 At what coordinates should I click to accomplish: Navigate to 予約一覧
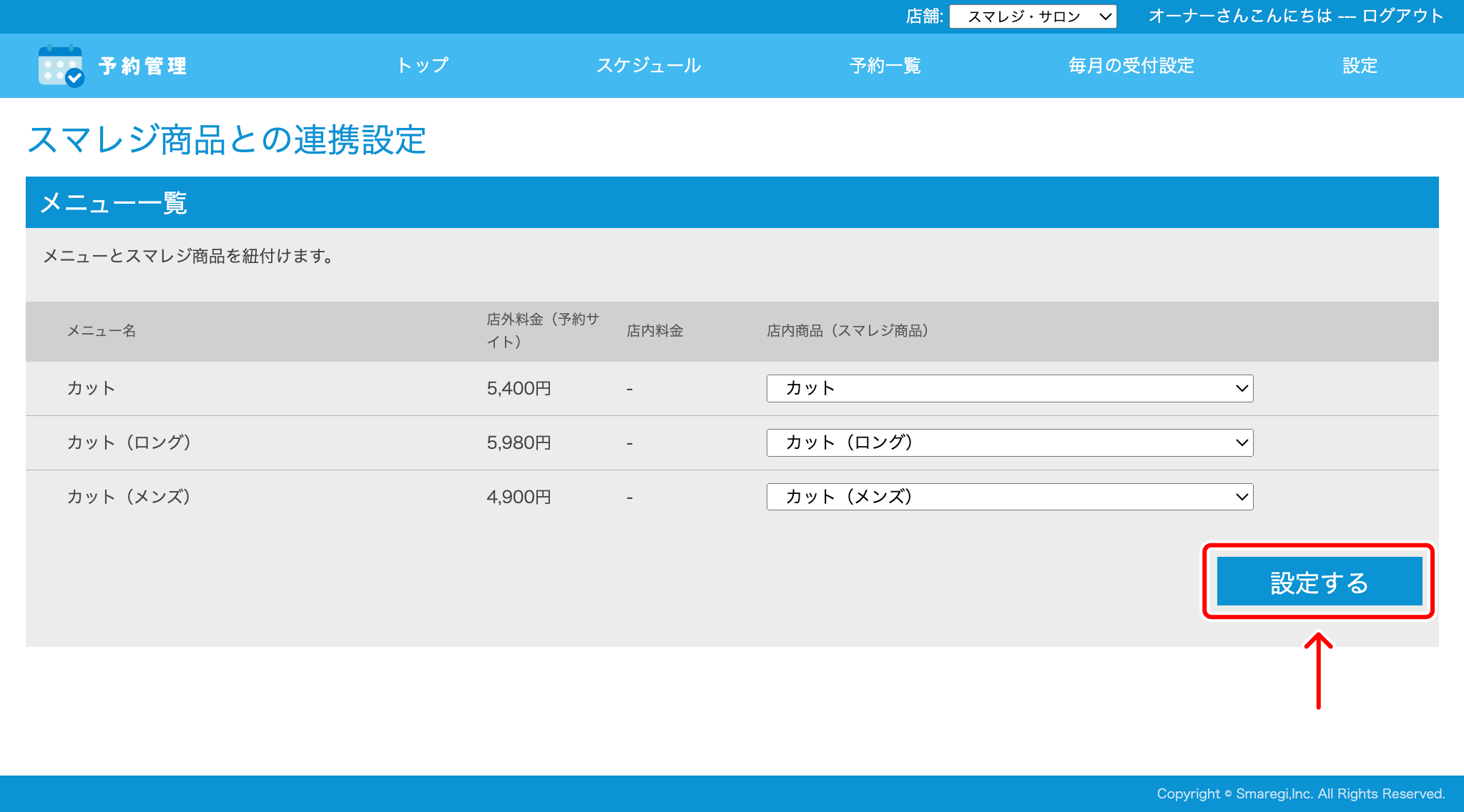[885, 65]
